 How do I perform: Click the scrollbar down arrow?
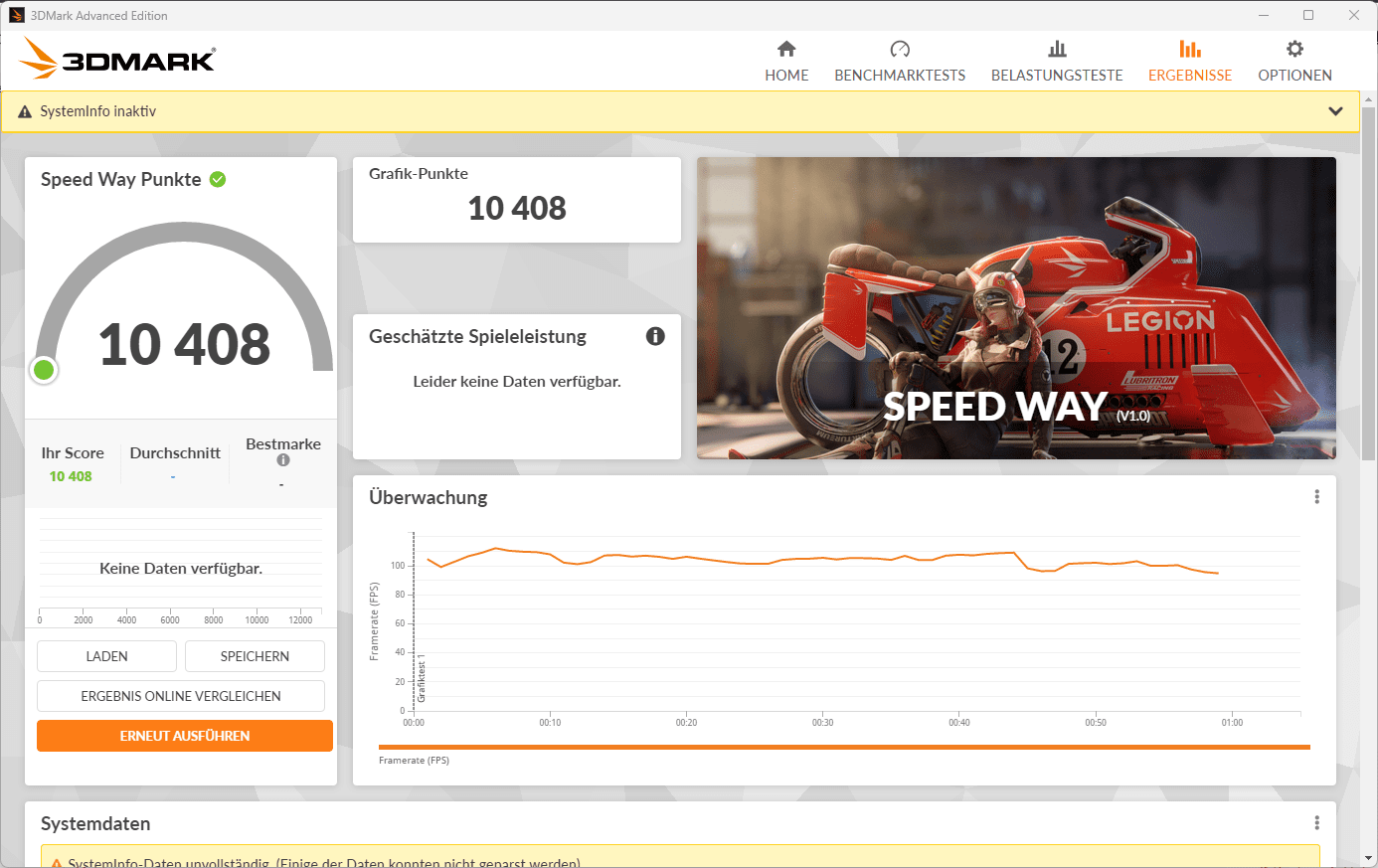(1369, 859)
